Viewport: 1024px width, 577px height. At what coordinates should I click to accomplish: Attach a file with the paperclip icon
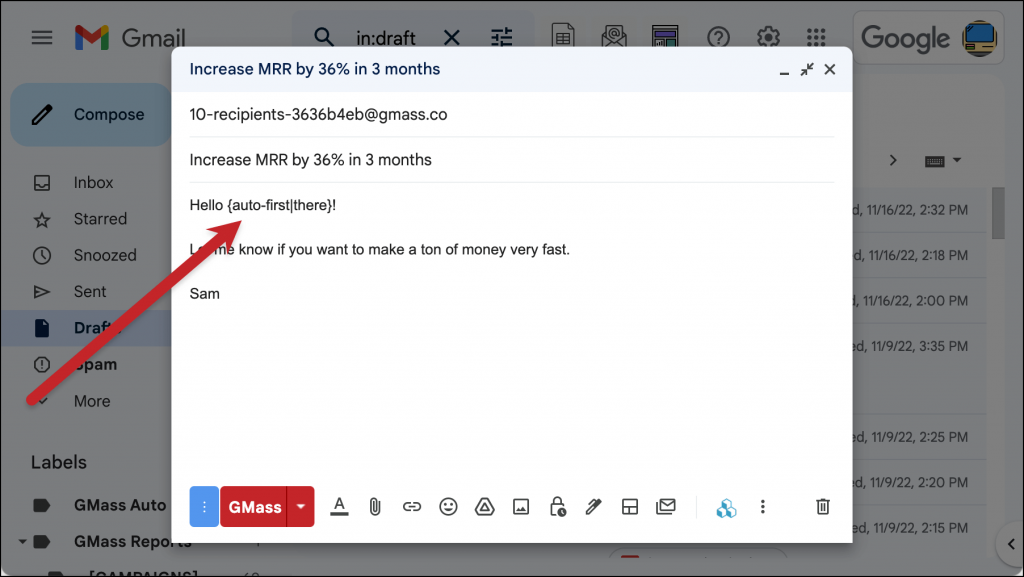pos(375,507)
